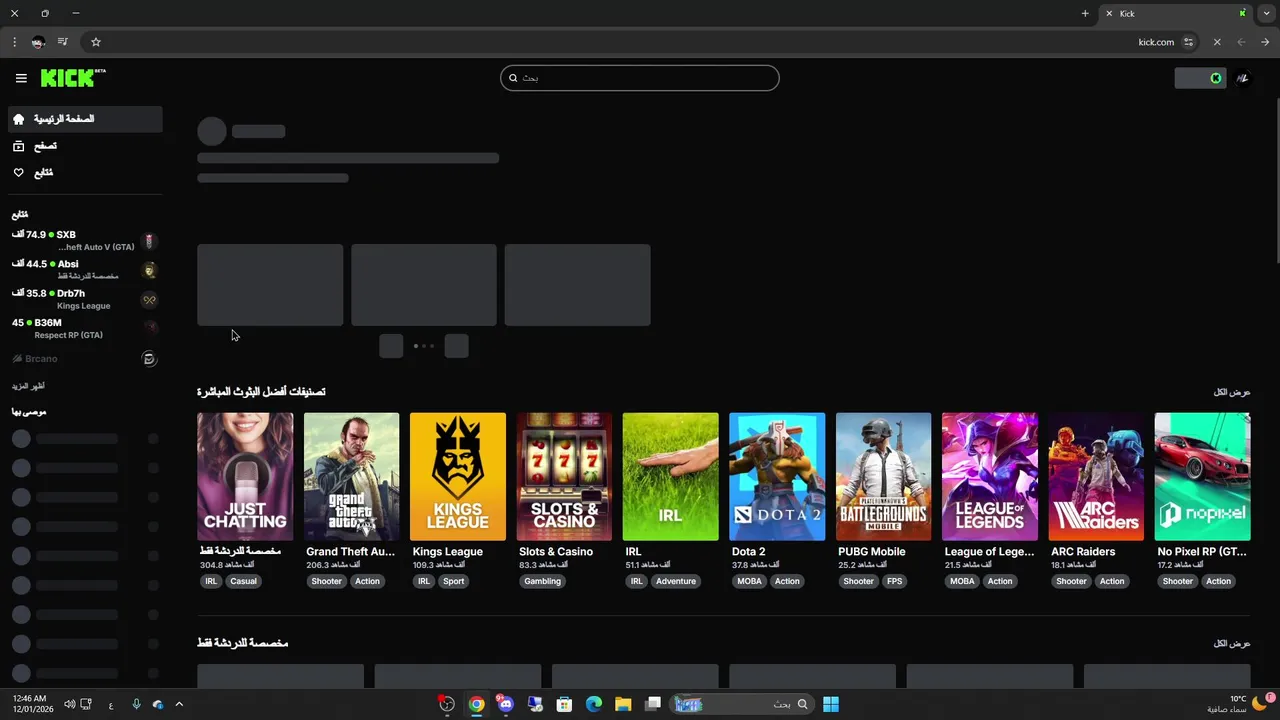Image resolution: width=1280 pixels, height=720 pixels.
Task: Open Dota 2 category thumbnail
Action: point(777,476)
